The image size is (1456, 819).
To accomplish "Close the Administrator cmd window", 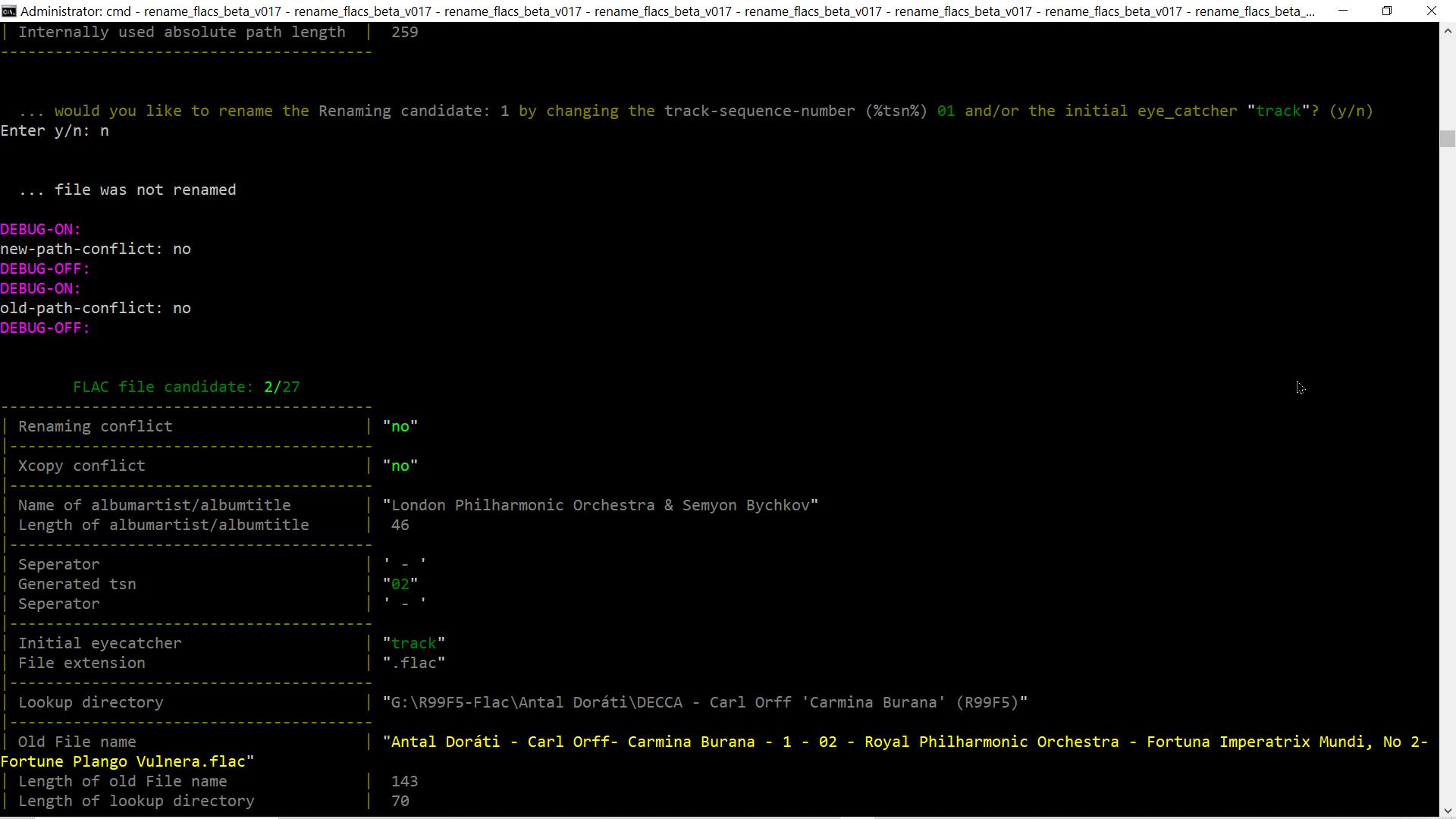I will point(1432,11).
